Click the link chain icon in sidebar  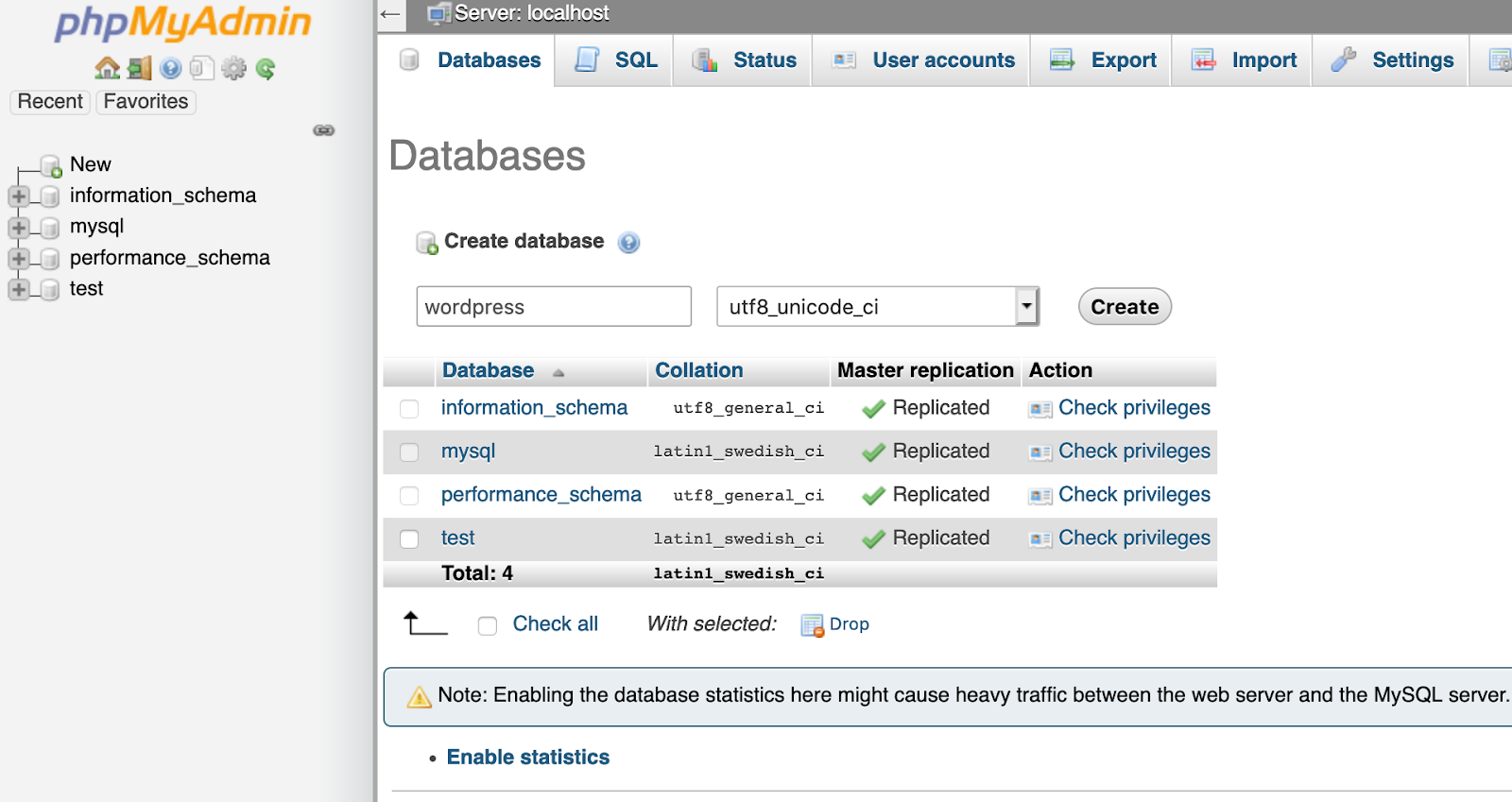(324, 130)
